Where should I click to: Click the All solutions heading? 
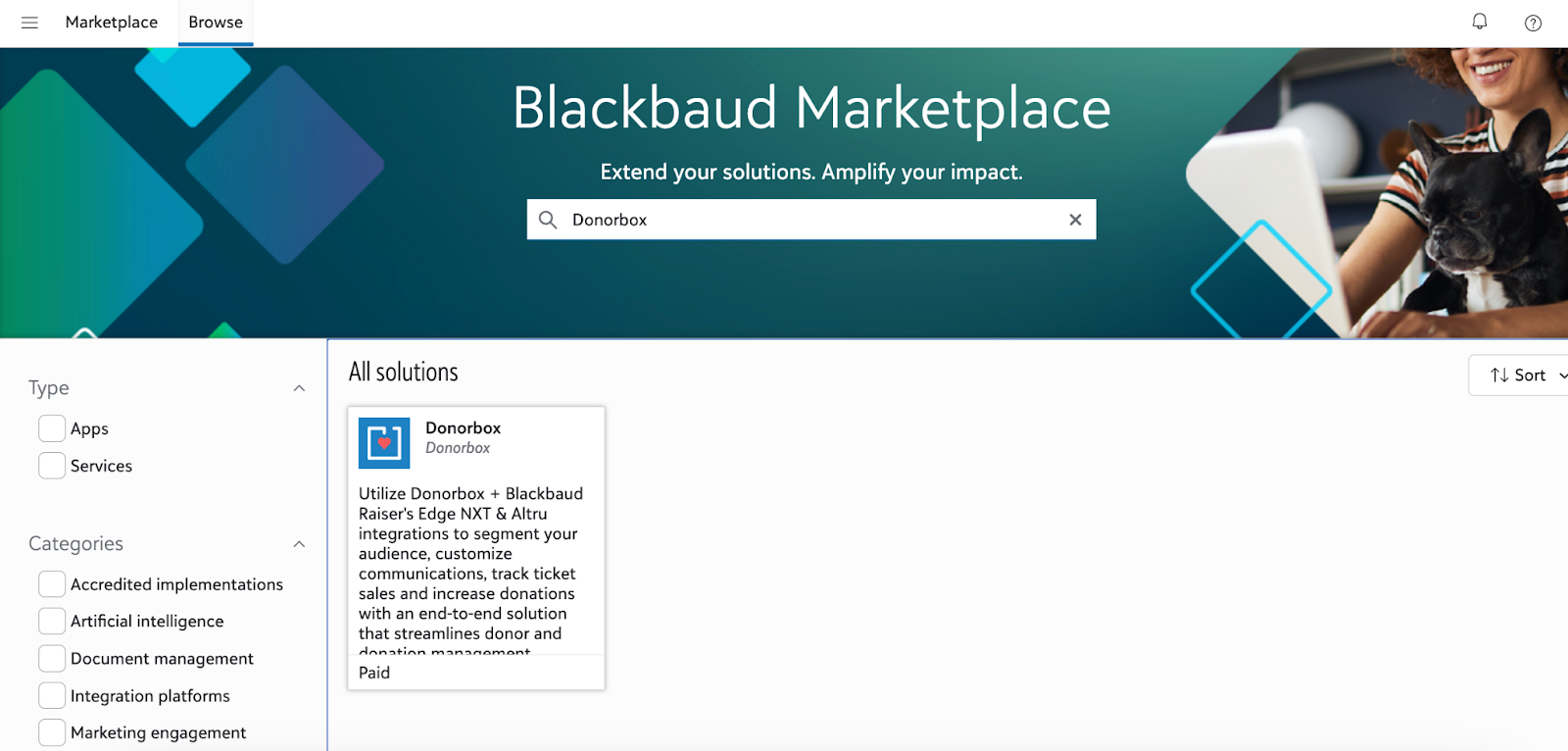coord(403,373)
